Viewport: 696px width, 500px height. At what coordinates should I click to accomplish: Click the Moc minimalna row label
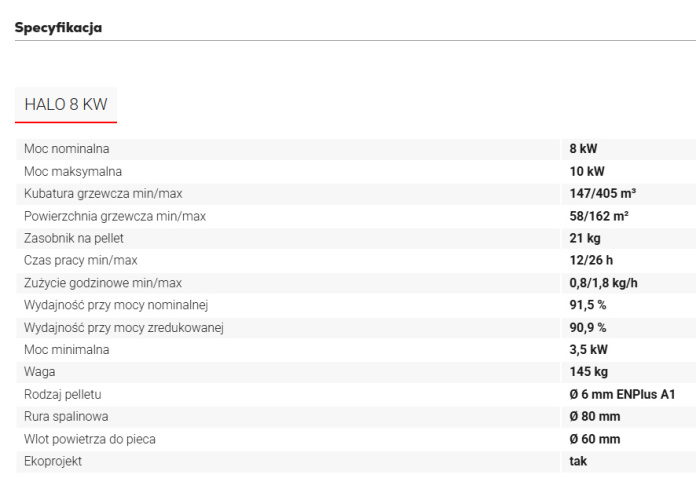(x=67, y=350)
